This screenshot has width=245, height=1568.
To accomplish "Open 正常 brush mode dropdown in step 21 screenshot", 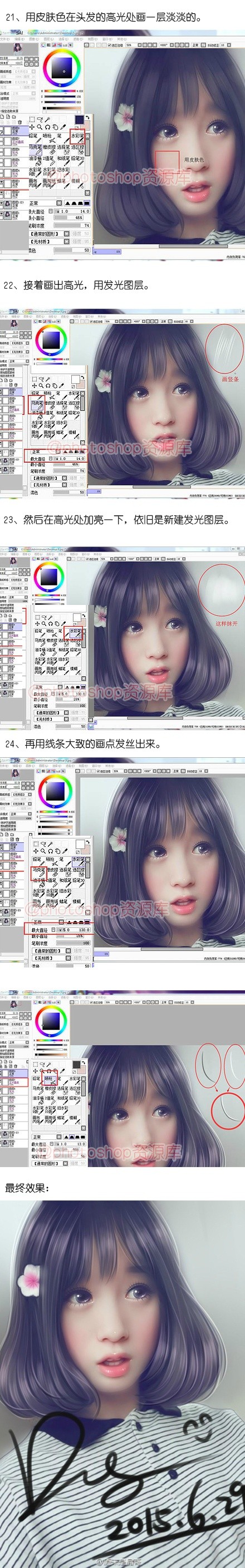I will tap(46, 204).
